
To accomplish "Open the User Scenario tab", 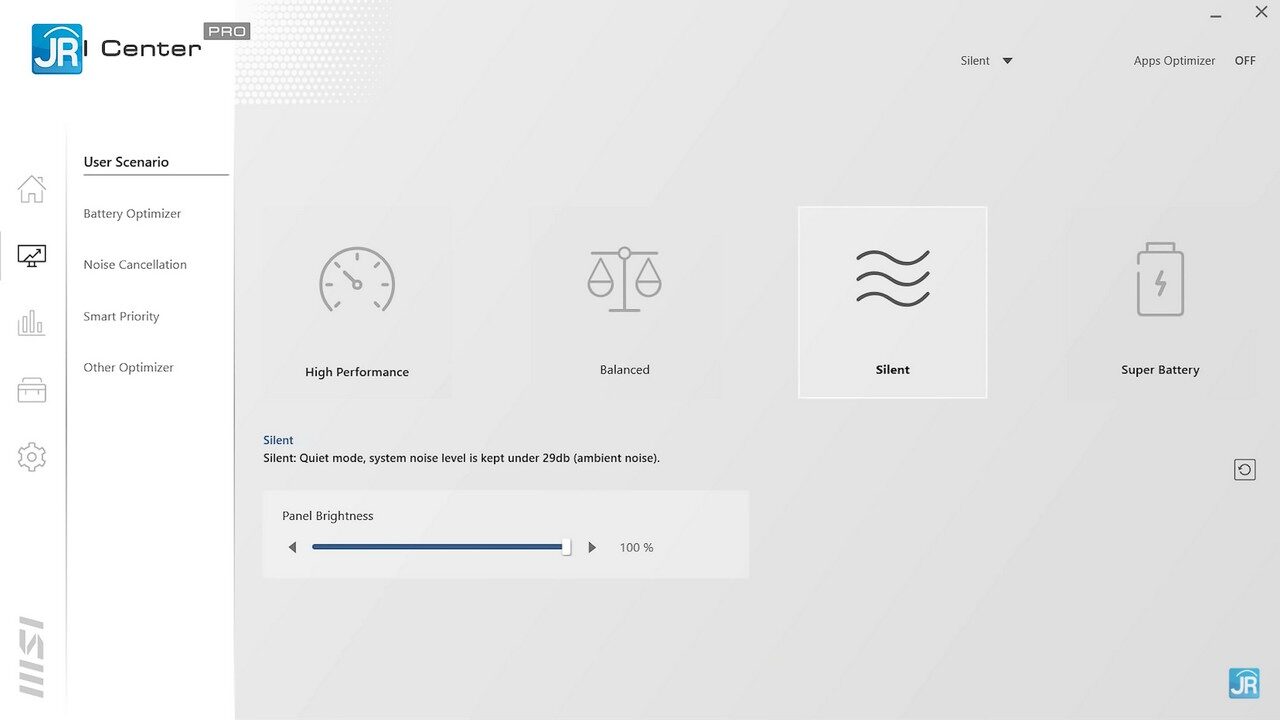I will 126,162.
